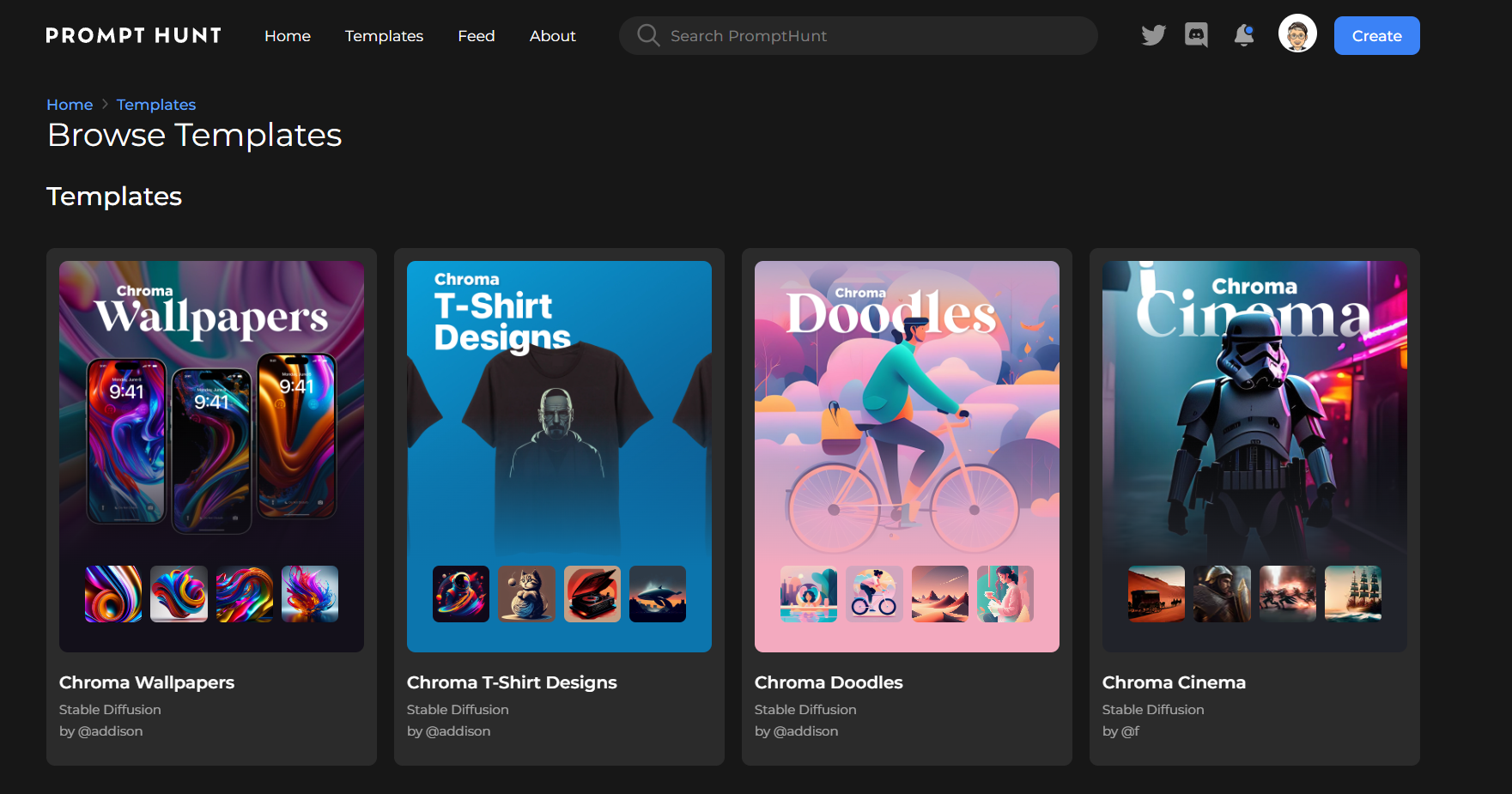The height and width of the screenshot is (794, 1512).
Task: Click by @addison under Chroma Doodles
Action: tap(797, 731)
